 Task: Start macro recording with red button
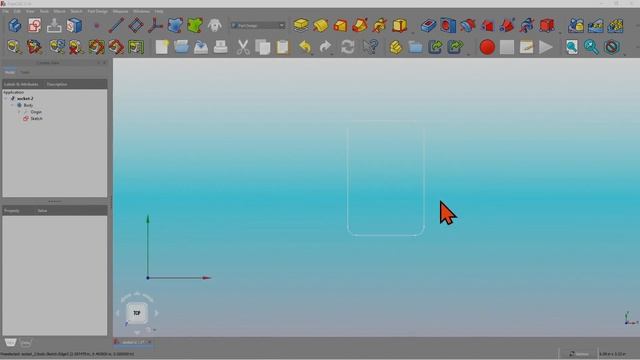coord(487,47)
